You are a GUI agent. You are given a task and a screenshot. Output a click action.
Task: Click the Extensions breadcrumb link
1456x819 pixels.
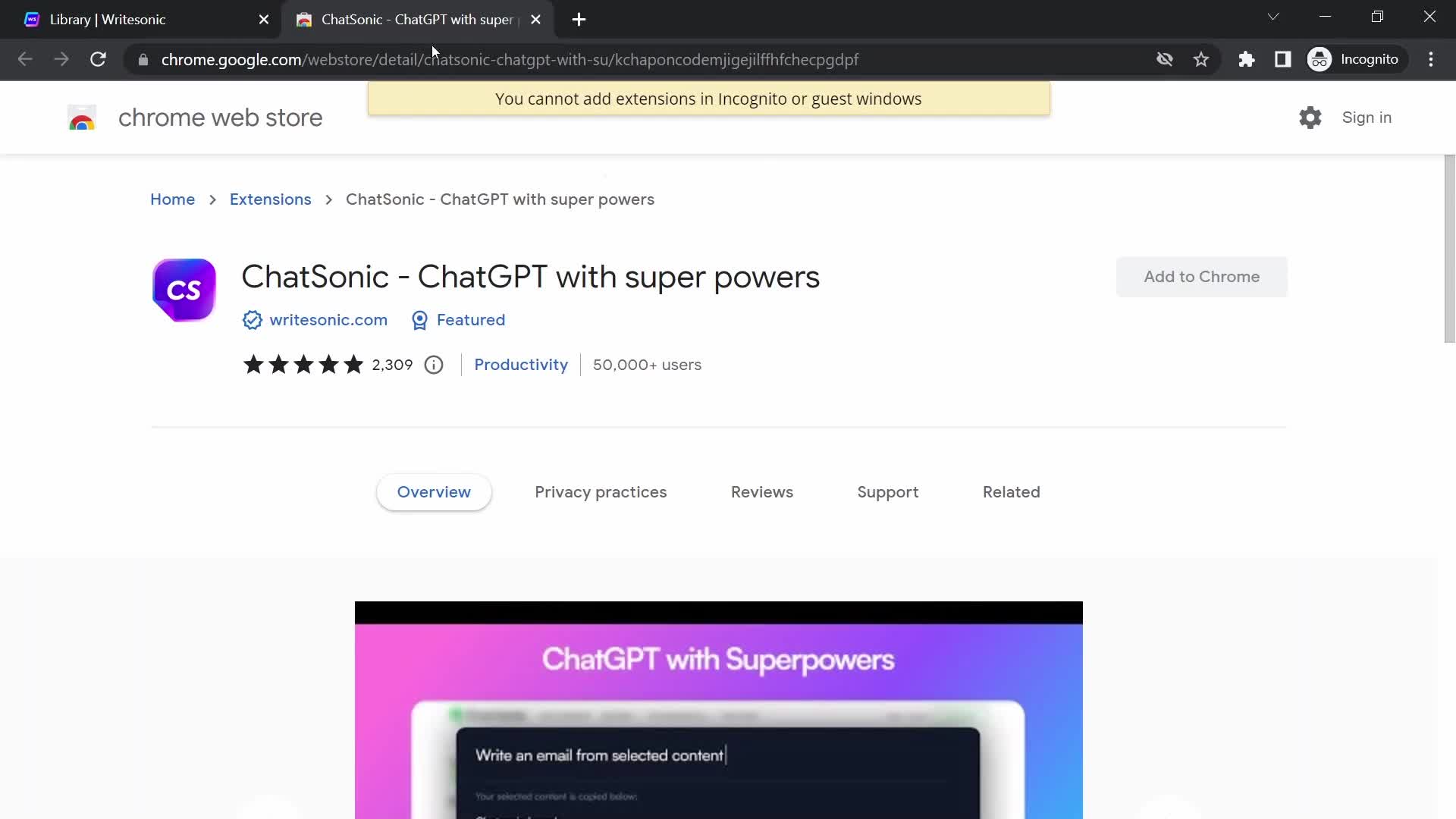[x=271, y=199]
